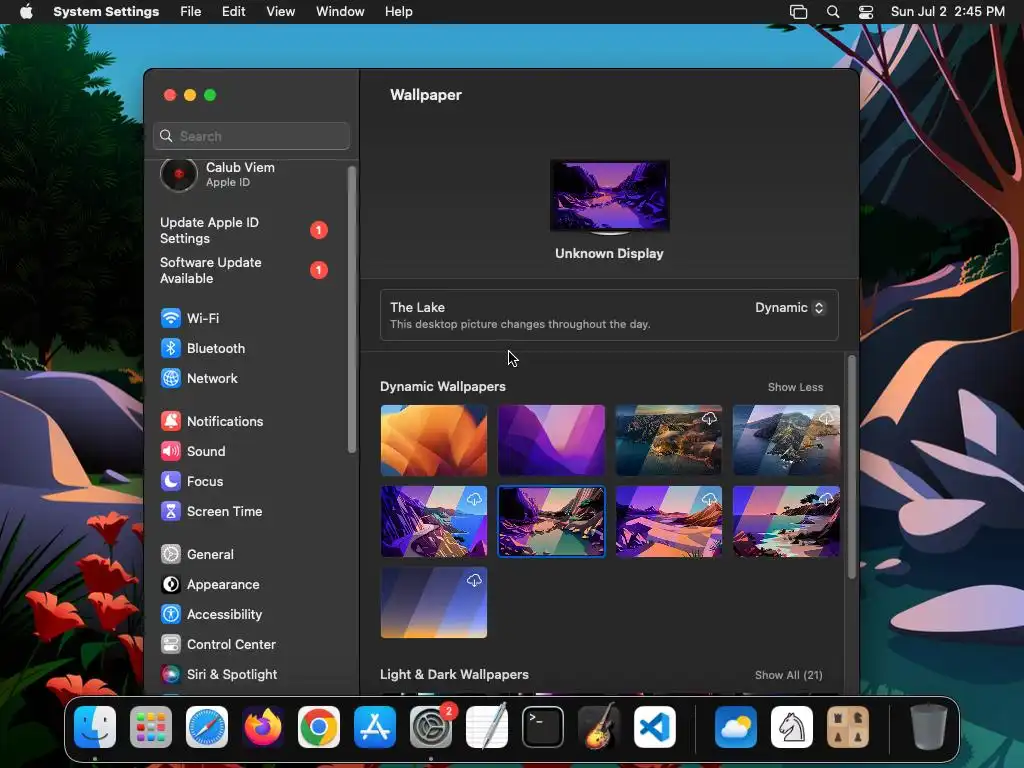
Task: Select the orange Ventura wallpaper
Action: (x=434, y=440)
